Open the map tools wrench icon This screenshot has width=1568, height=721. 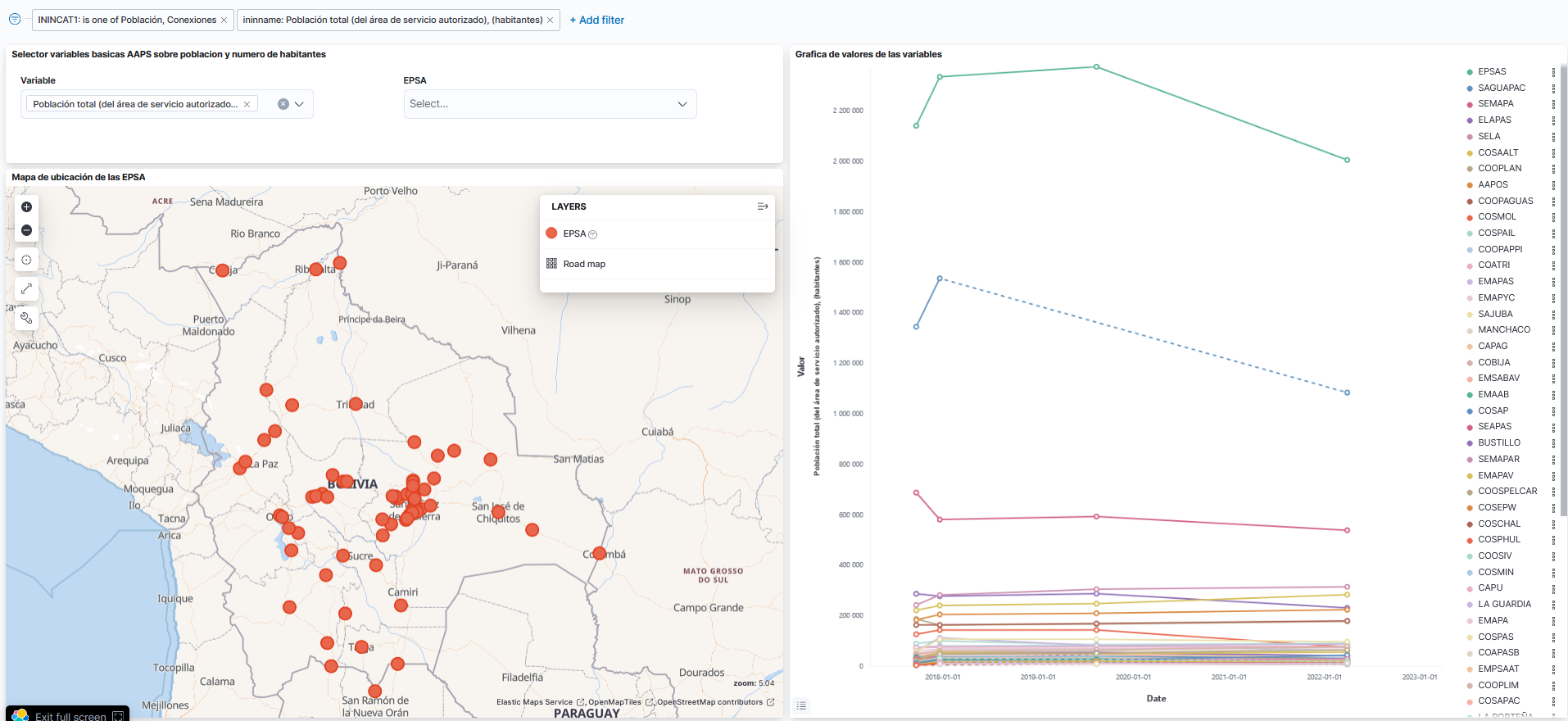pos(26,318)
